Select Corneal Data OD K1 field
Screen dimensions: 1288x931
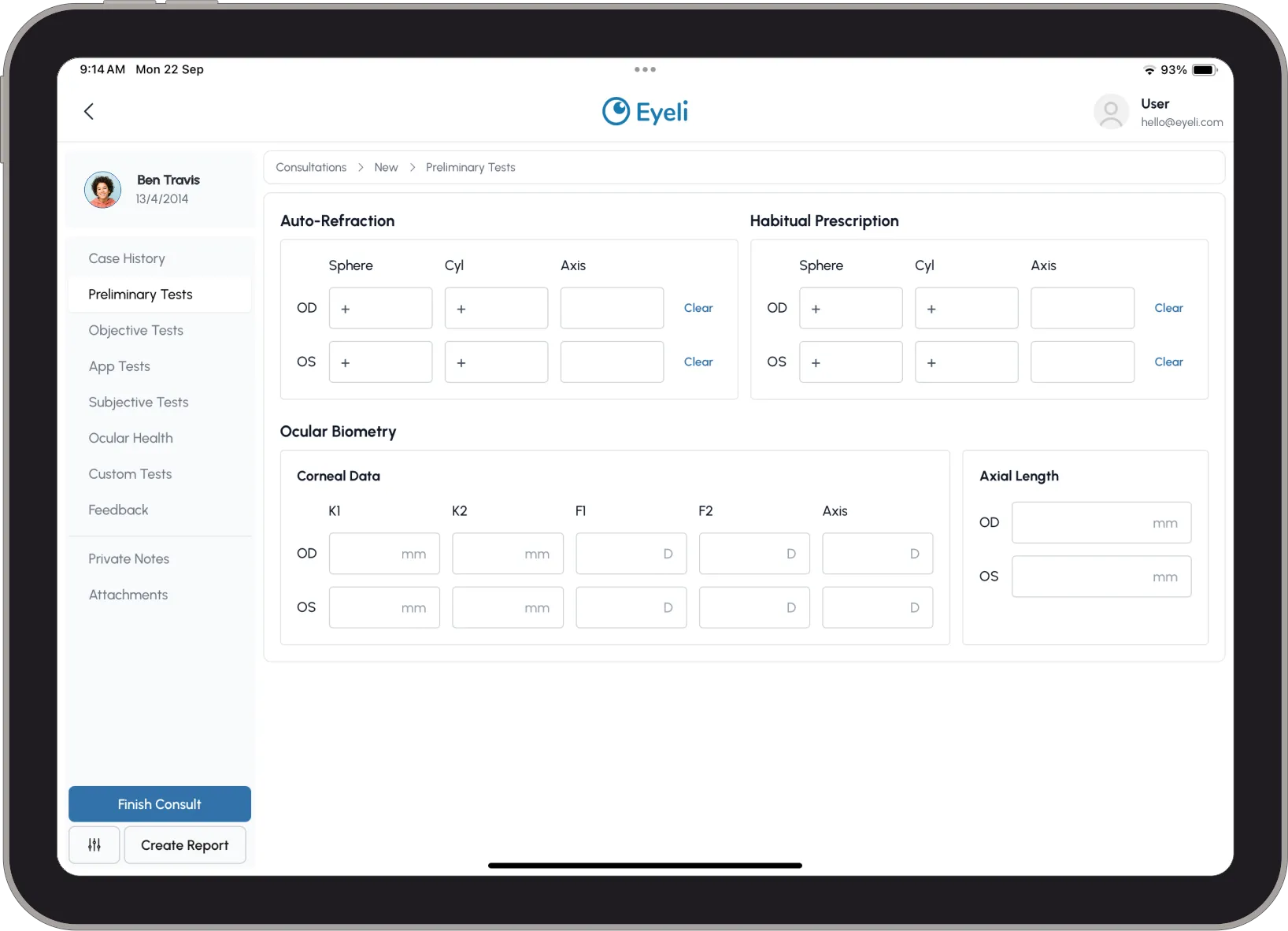pyautogui.click(x=384, y=554)
